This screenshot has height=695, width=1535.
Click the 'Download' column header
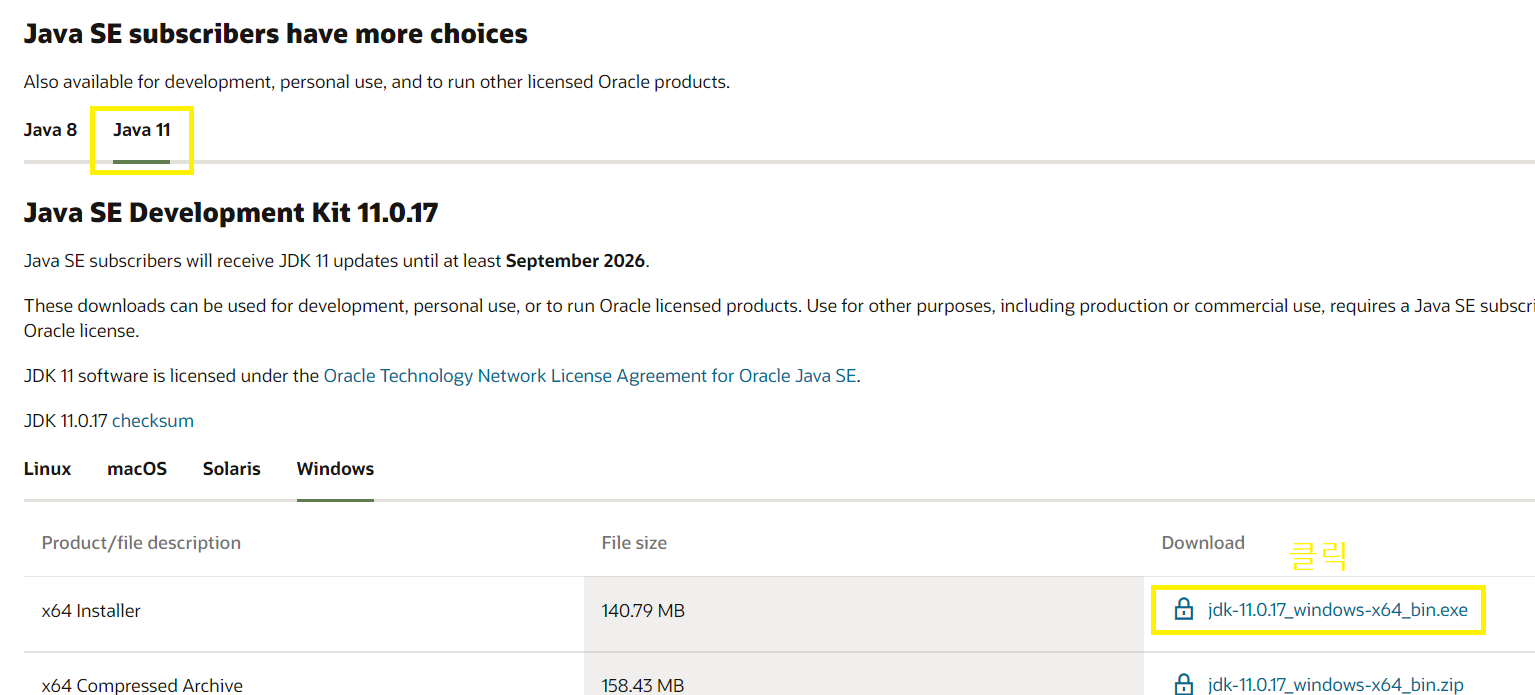tap(1203, 543)
